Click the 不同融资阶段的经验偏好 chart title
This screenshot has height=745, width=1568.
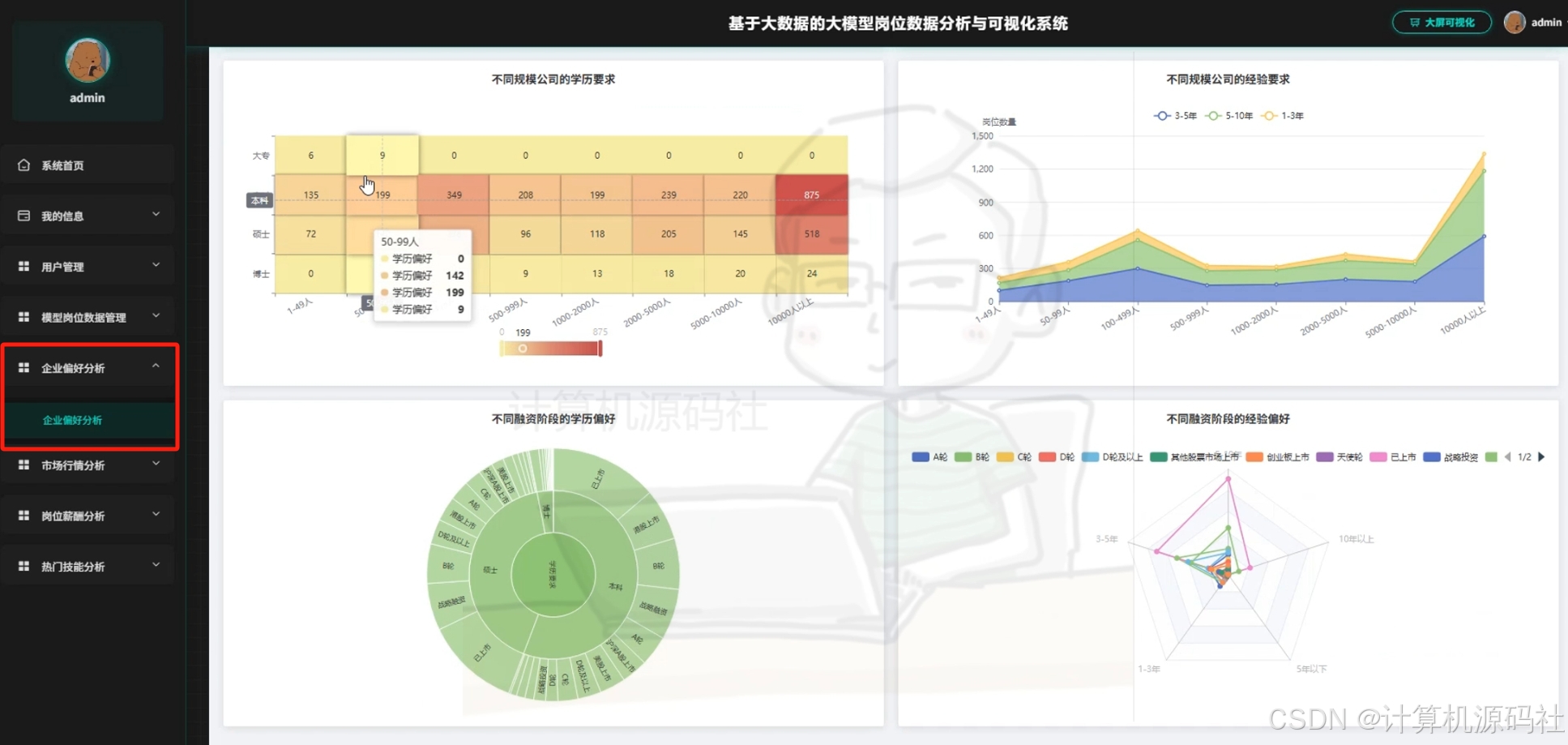[x=1228, y=419]
